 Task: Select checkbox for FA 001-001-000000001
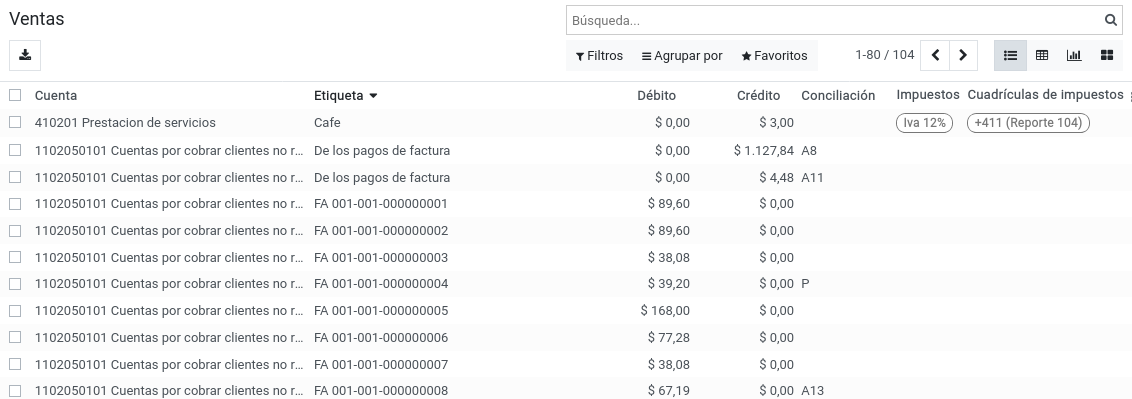15,203
